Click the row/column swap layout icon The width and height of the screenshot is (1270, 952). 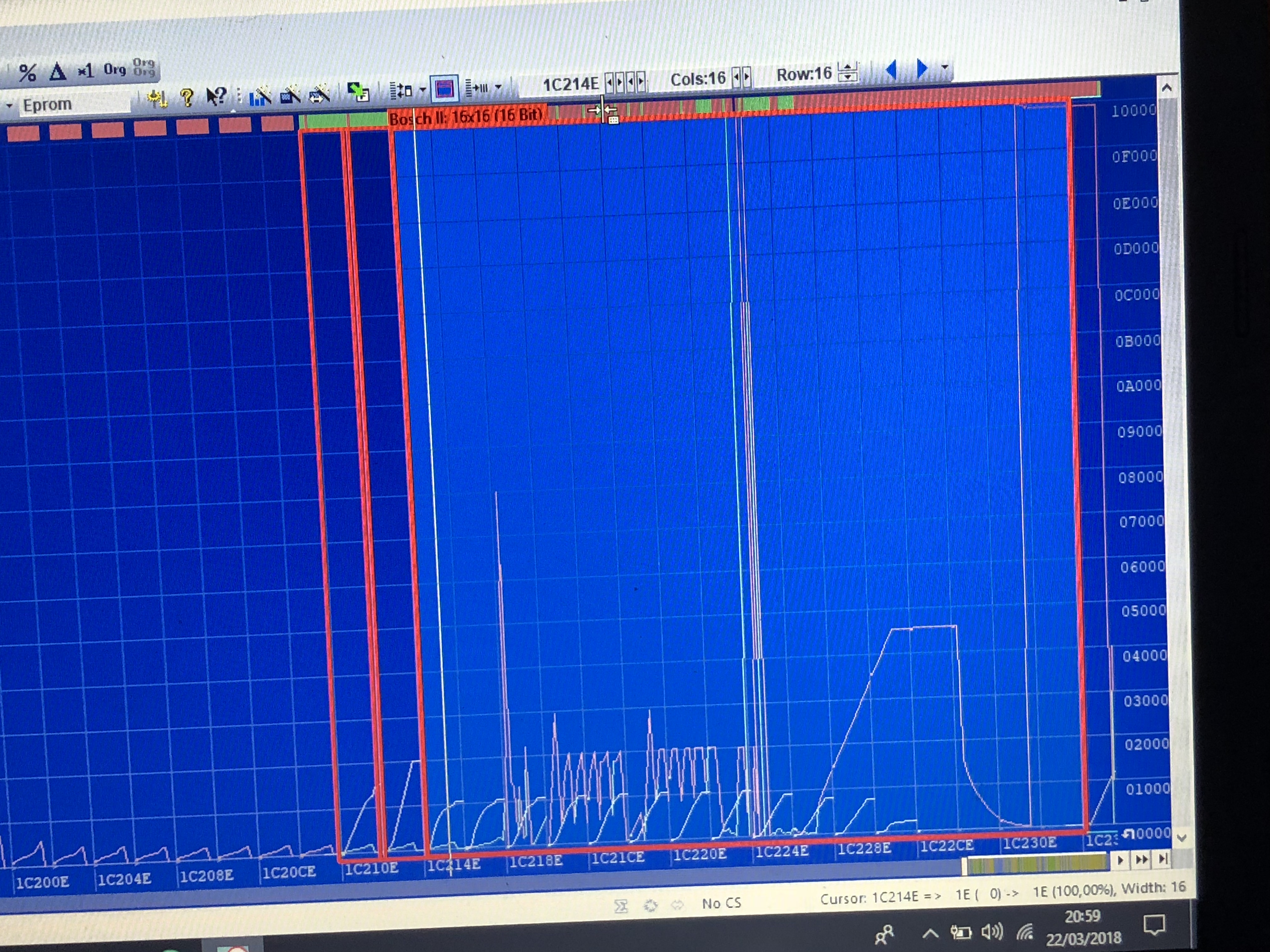pyautogui.click(x=401, y=90)
